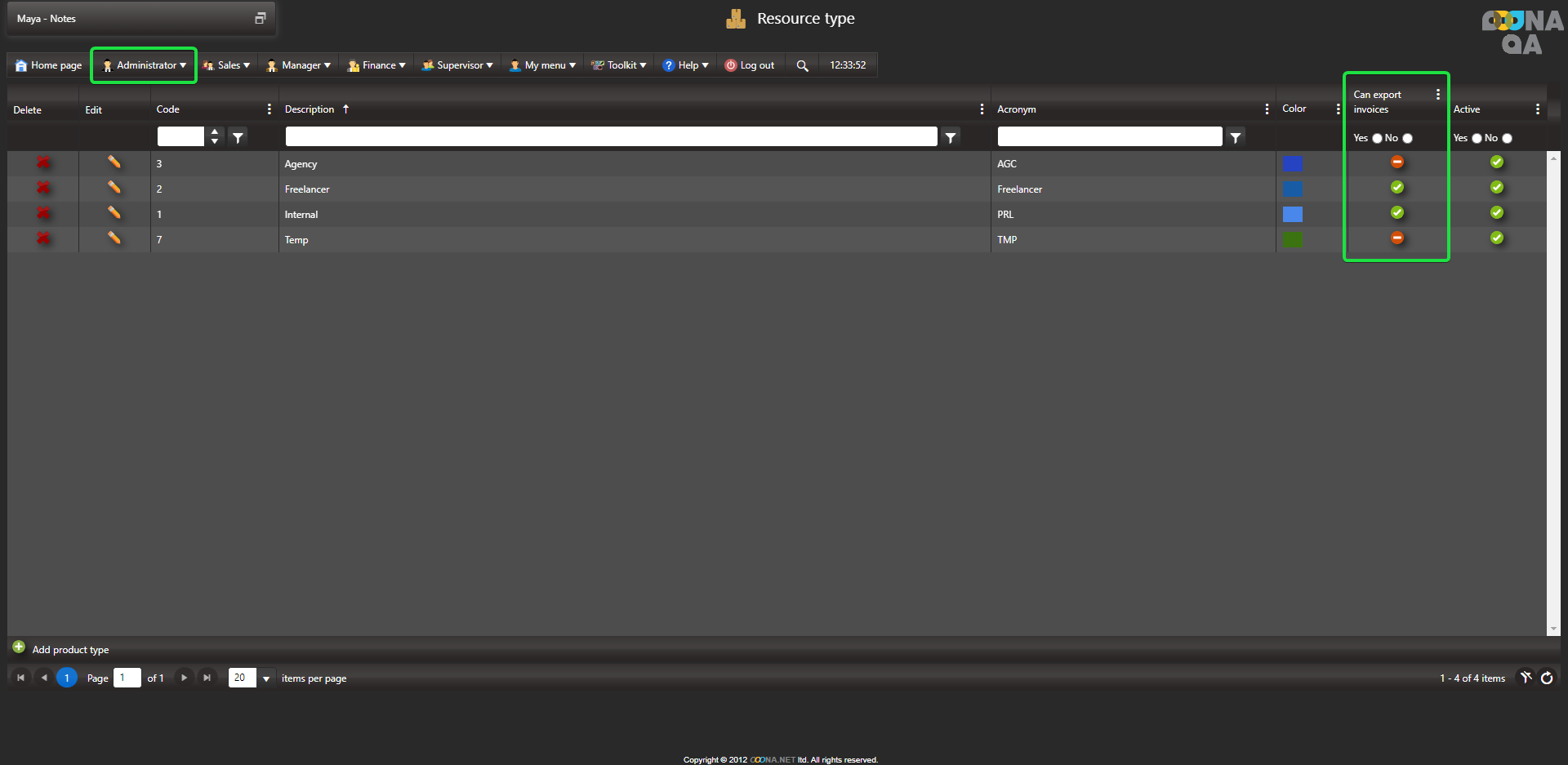Click the search magnifier in the menu bar
Image resolution: width=1568 pixels, height=765 pixels.
[802, 66]
